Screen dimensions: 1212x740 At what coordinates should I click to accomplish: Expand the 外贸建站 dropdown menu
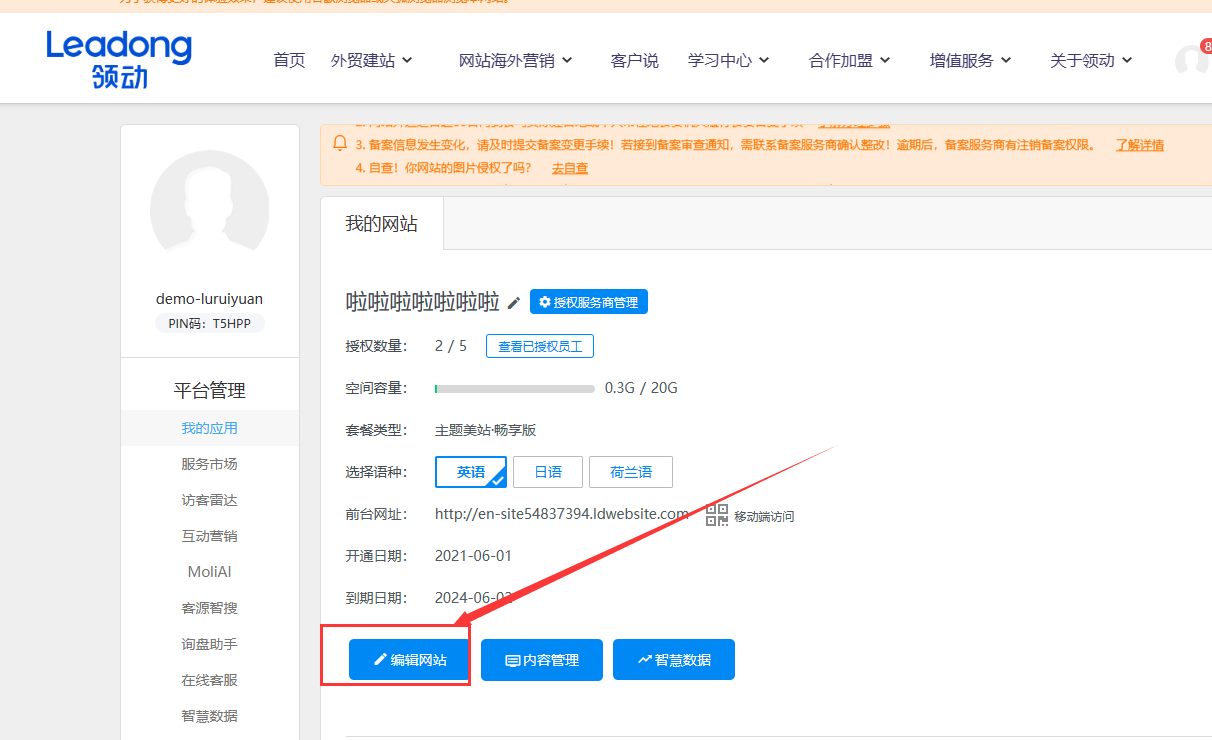(x=371, y=61)
